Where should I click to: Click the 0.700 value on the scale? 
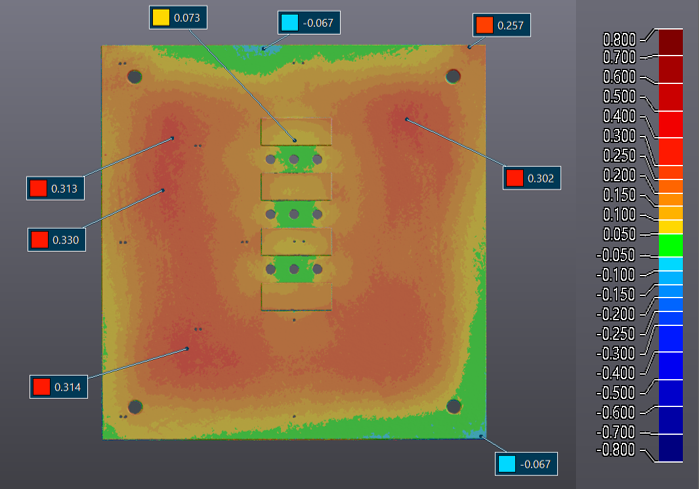619,57
